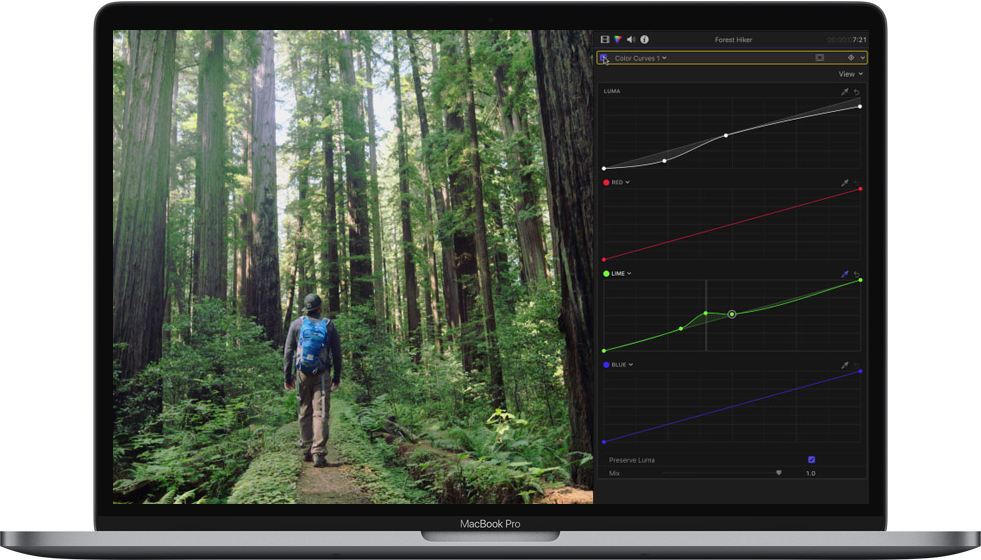Click the LUMA curve label
The width and height of the screenshot is (981, 560).
tap(612, 91)
